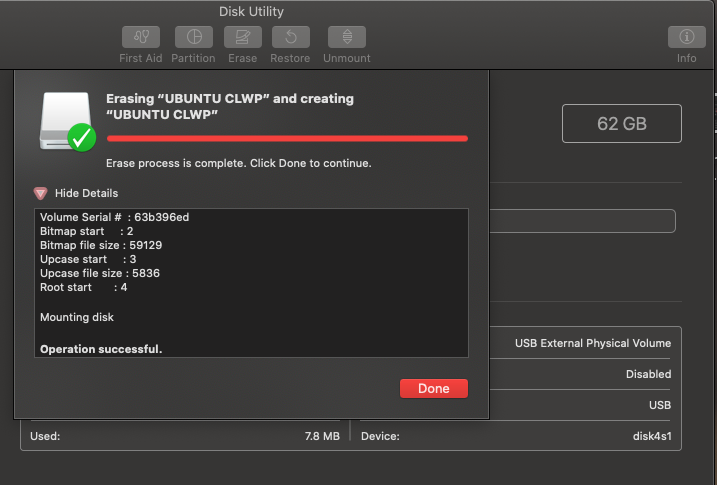Click the Erase process is complete text
Image resolution: width=717 pixels, height=485 pixels.
tap(239, 163)
